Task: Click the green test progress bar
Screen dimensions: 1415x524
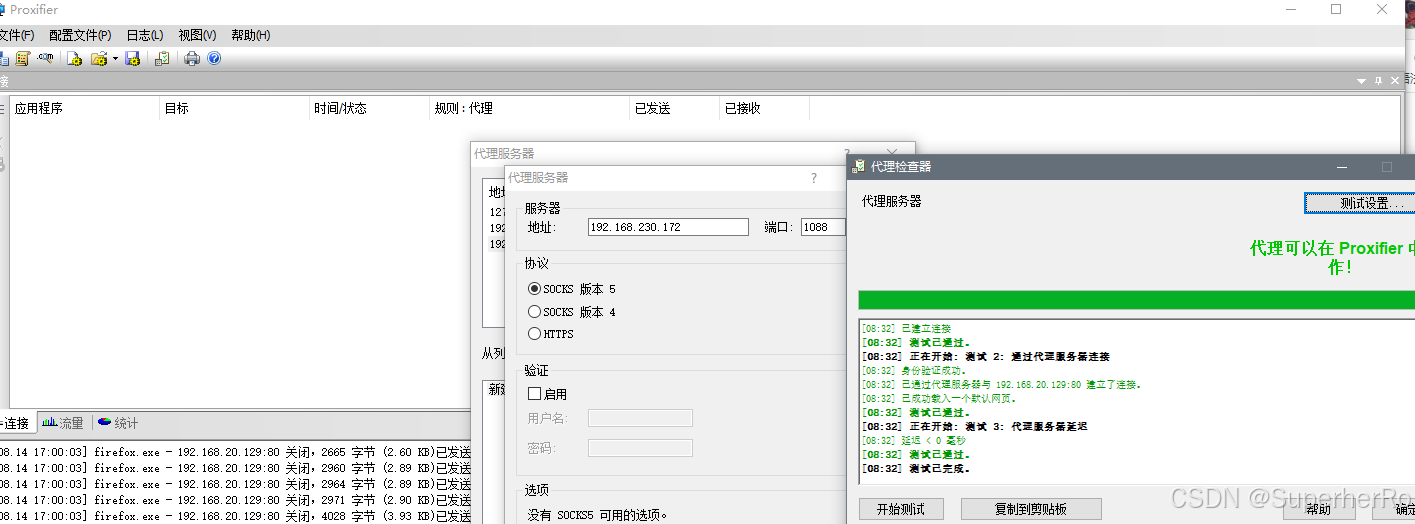Action: [1137, 300]
